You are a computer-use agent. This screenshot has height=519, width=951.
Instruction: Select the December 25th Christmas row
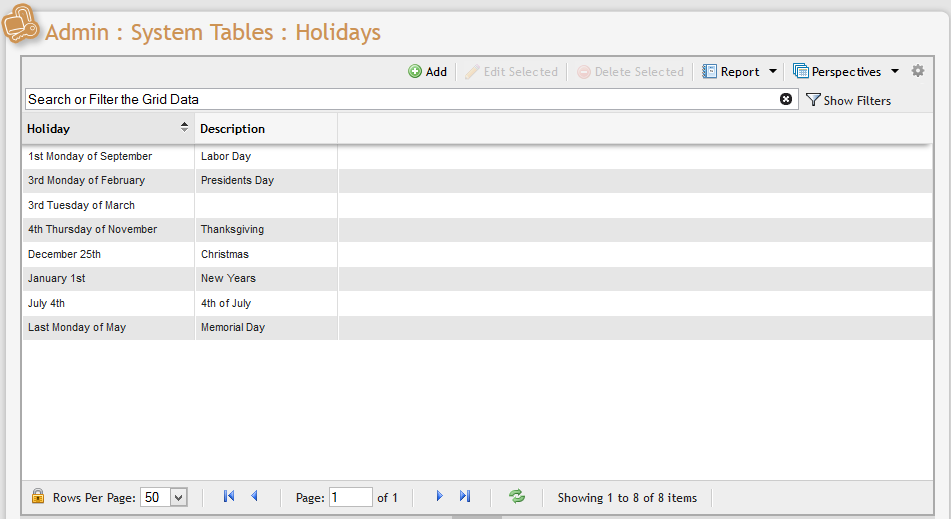(x=180, y=254)
